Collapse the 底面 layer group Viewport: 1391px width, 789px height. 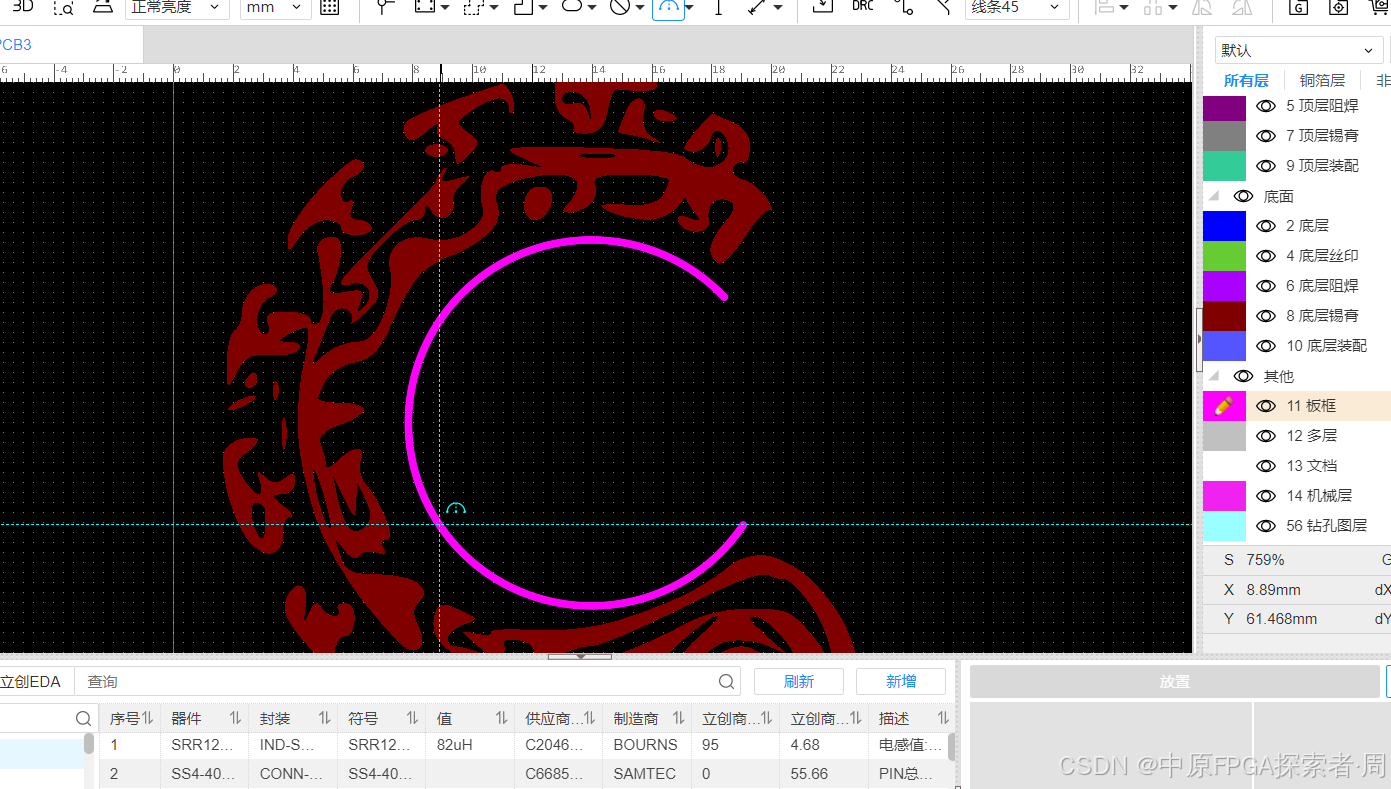1215,197
